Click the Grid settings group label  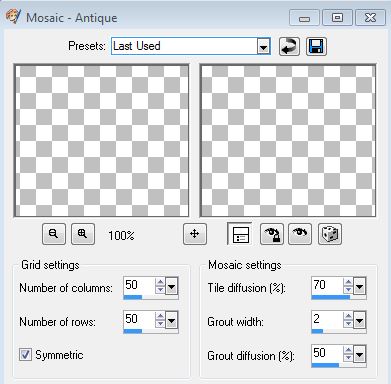(50, 265)
